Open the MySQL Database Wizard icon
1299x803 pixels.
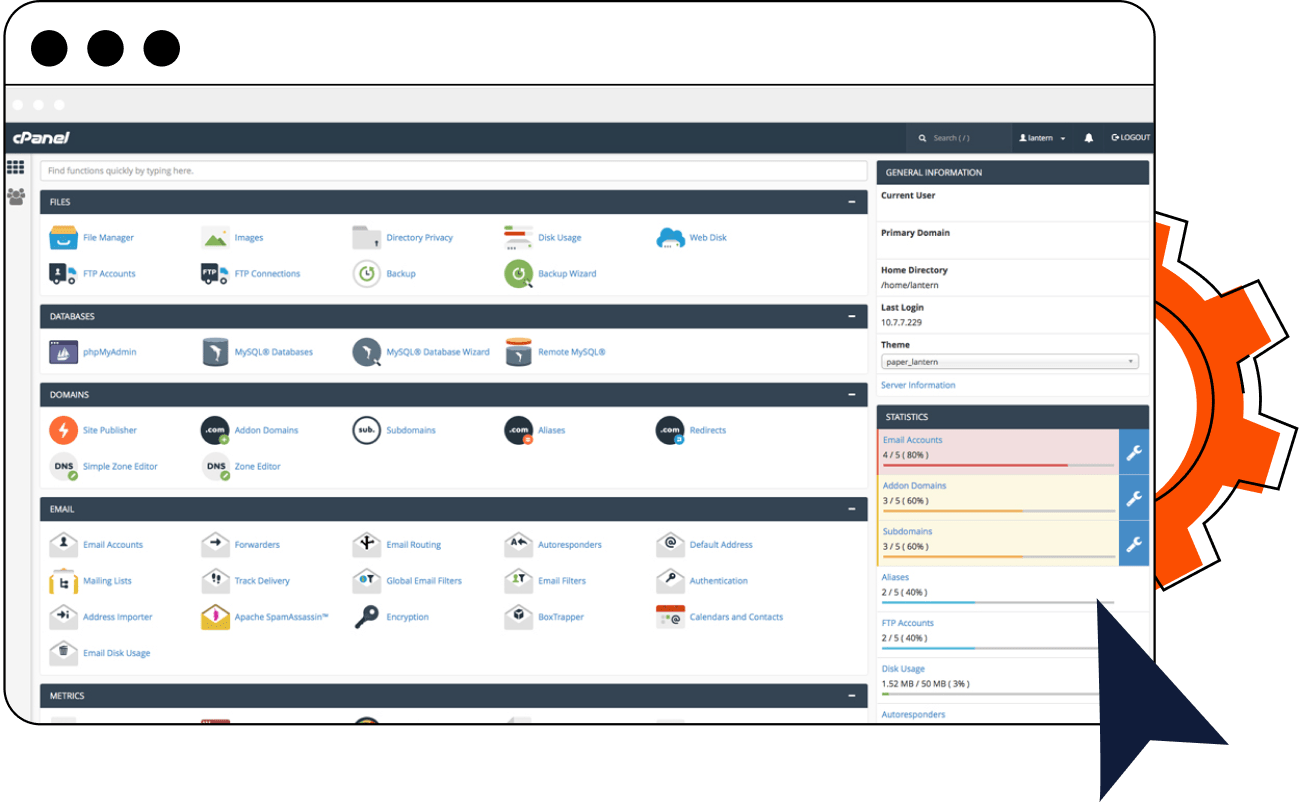pos(367,352)
